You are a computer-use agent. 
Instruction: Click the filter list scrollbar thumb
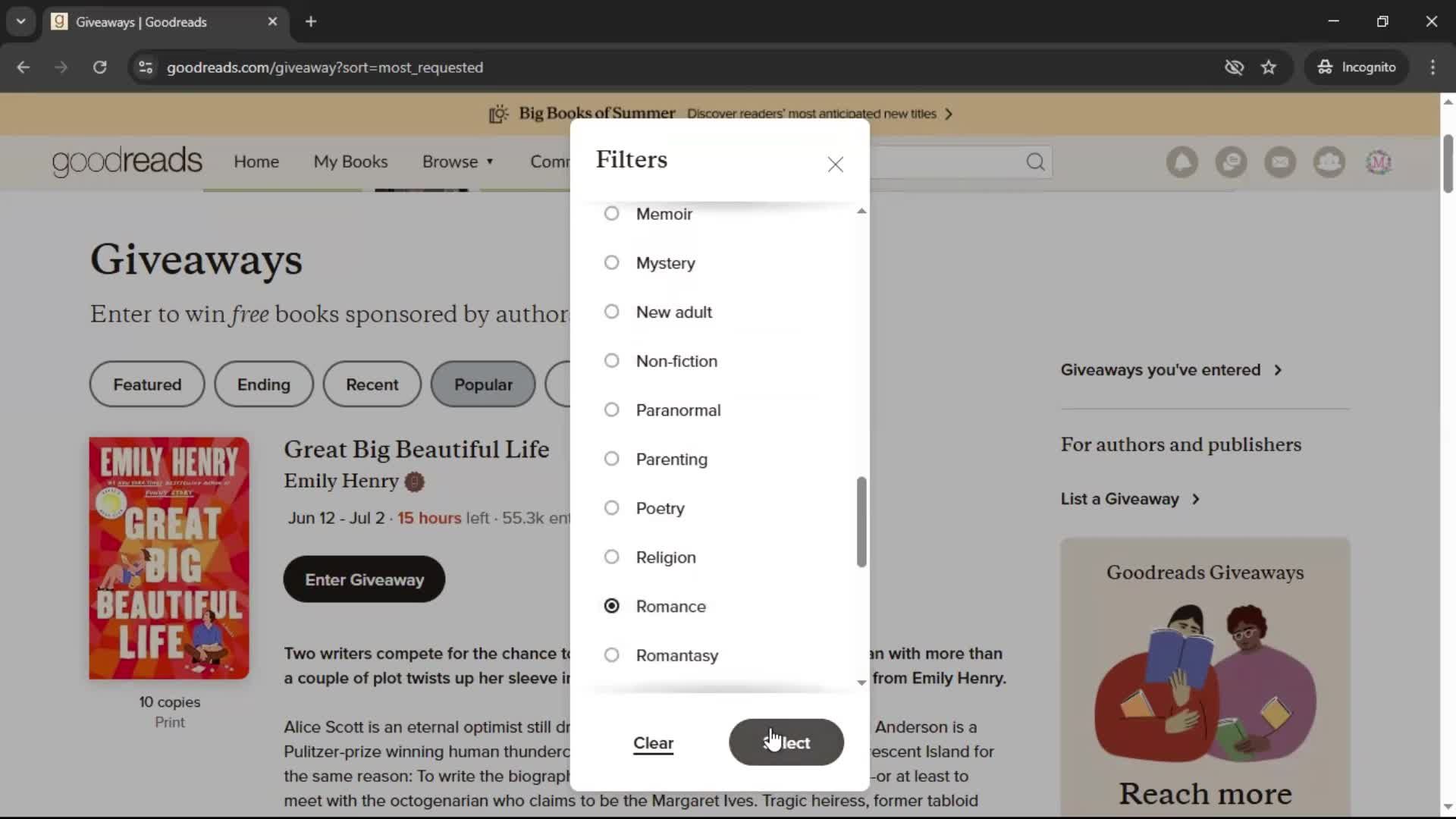point(861,522)
